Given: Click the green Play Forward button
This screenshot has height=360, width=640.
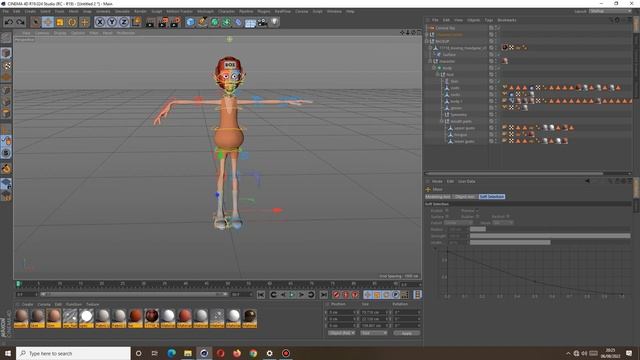Looking at the screenshot, I should (x=292, y=295).
